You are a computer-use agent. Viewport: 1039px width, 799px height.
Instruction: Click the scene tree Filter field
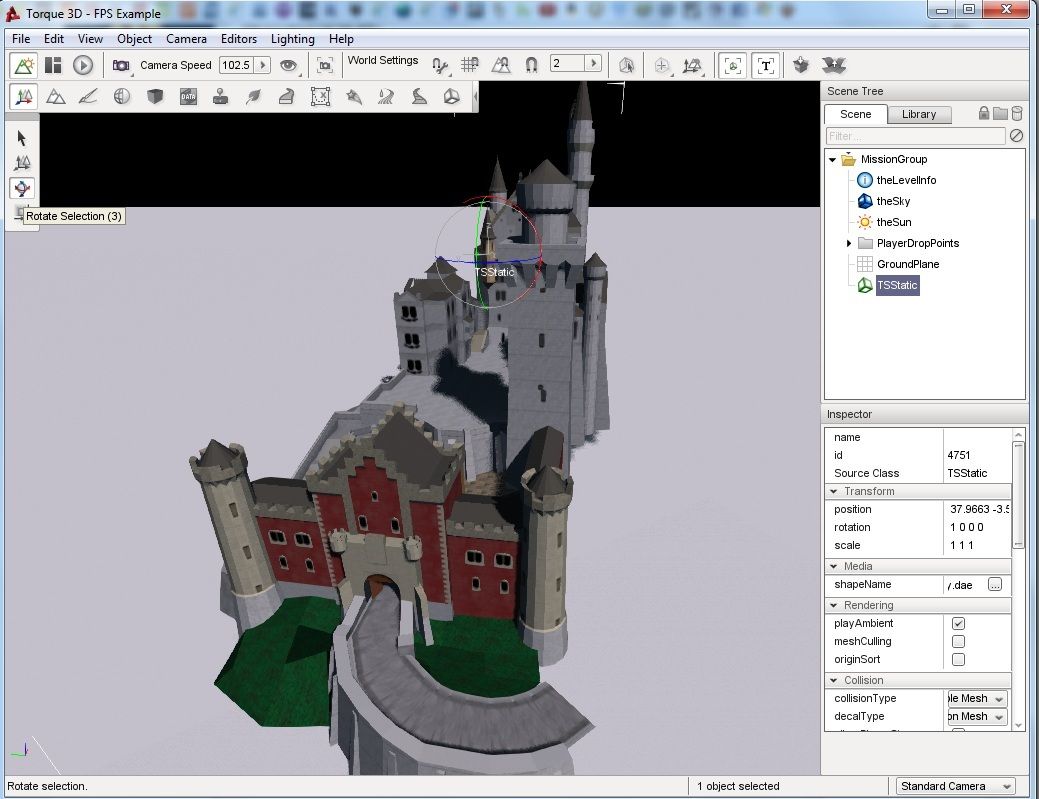[x=915, y=136]
